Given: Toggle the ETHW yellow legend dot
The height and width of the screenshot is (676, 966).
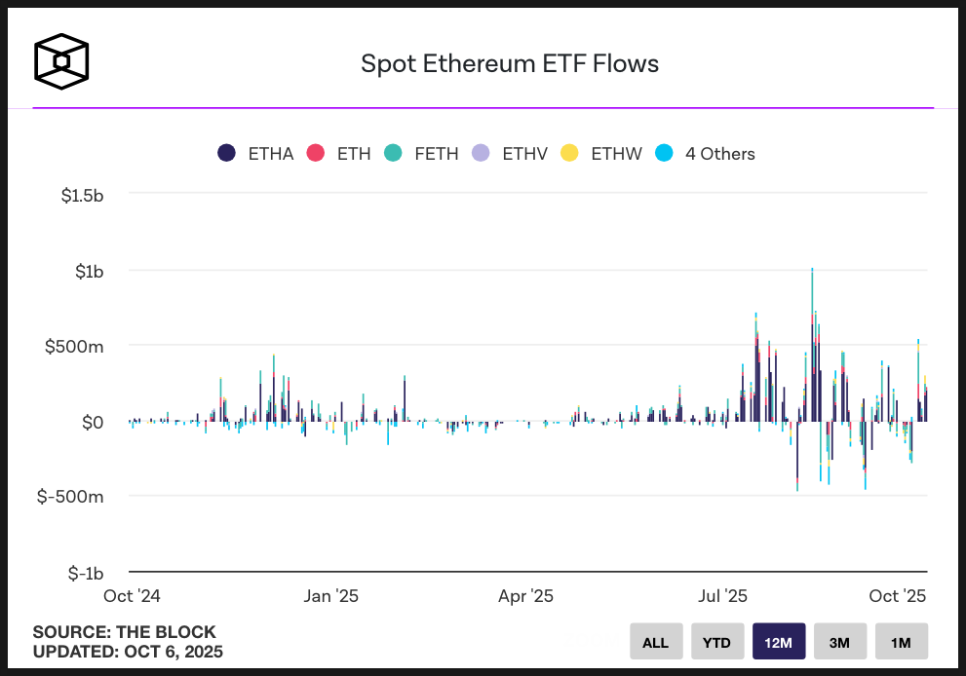Looking at the screenshot, I should point(570,153).
